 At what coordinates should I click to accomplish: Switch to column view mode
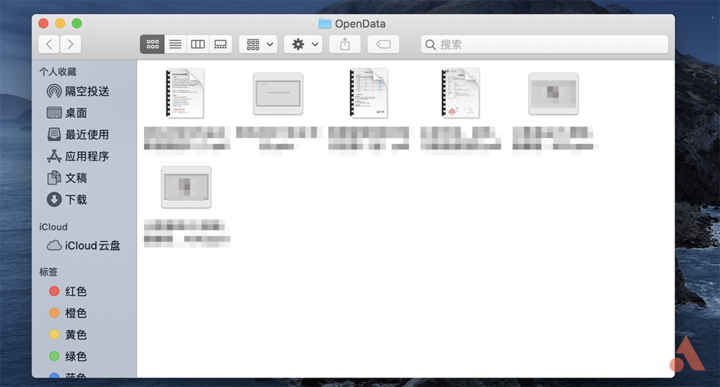[197, 45]
